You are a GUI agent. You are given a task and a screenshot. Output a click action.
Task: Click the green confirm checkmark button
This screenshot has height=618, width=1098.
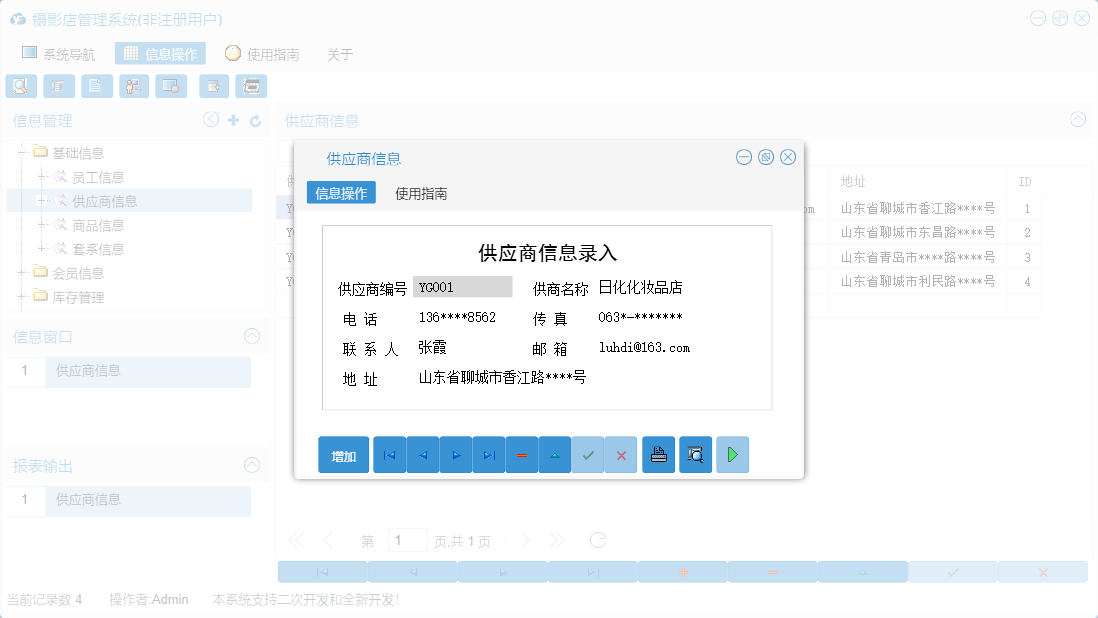point(588,454)
